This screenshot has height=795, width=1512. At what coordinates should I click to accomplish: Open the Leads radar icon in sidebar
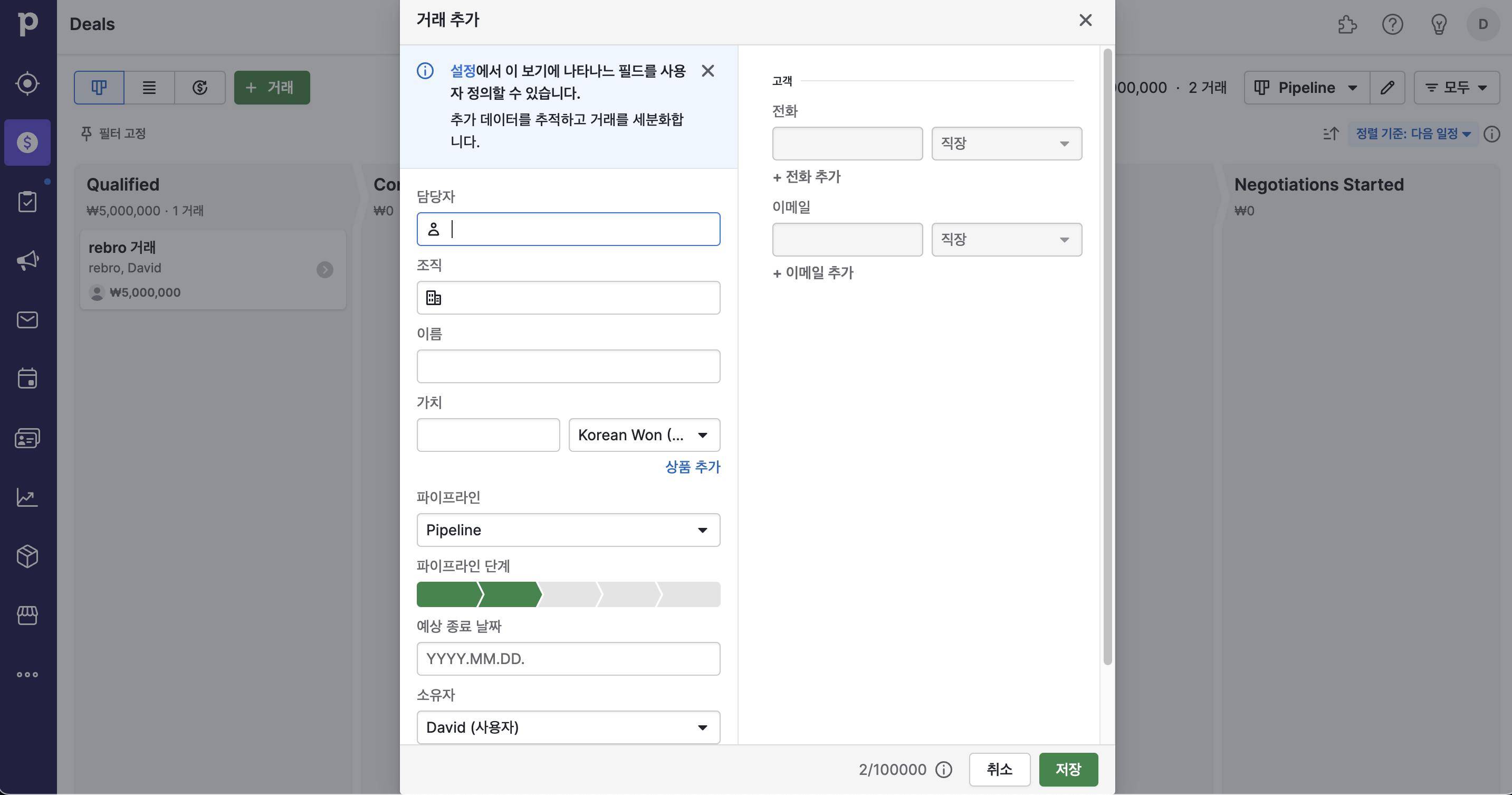27,83
